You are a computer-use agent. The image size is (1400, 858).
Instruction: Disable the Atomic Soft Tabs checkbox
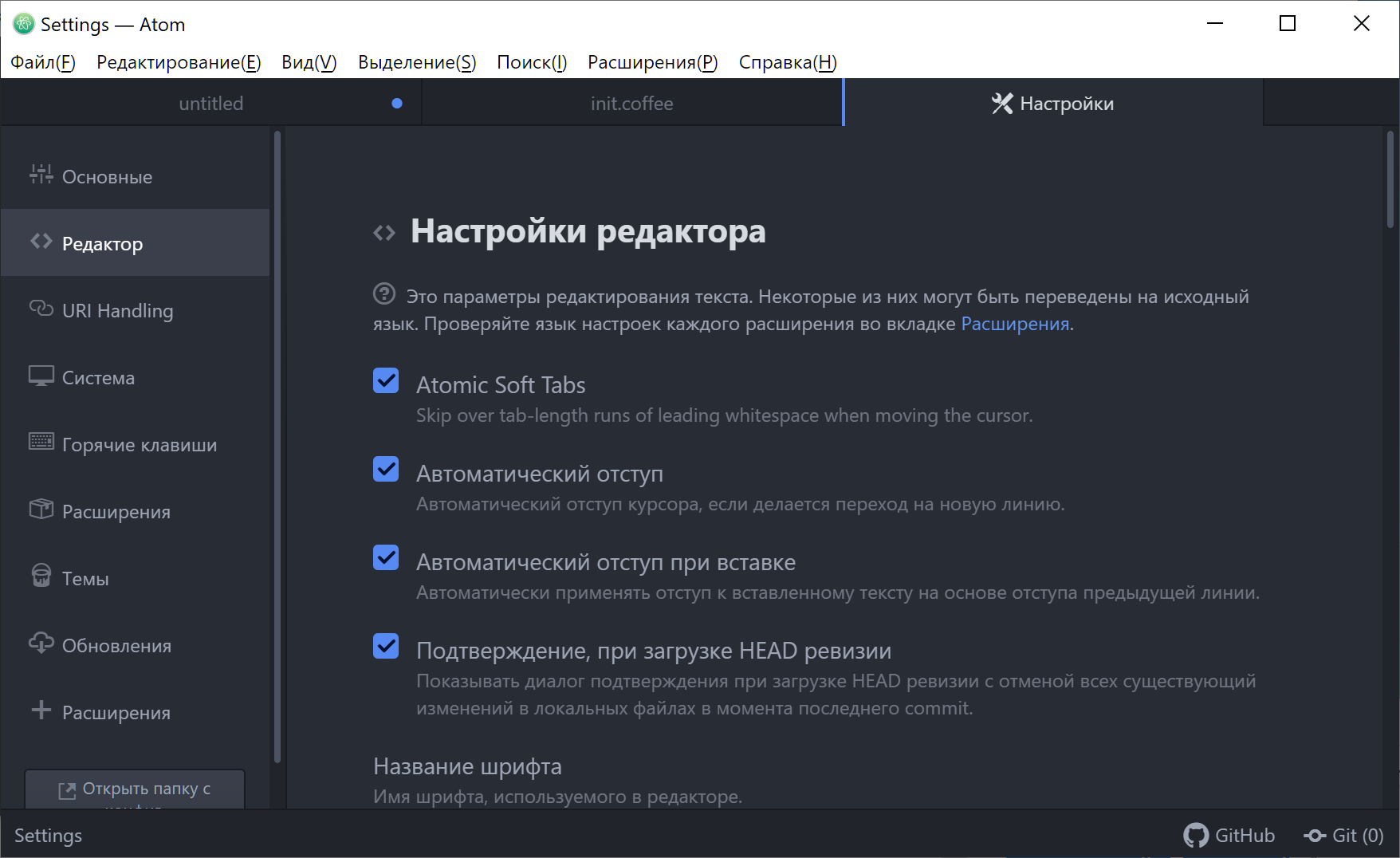click(386, 381)
